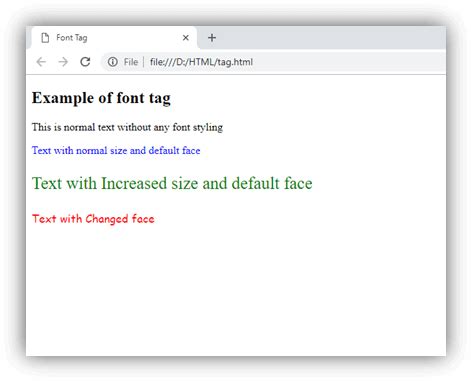Viewport: 471px width, 381px height.
Task: Click the browser forward arrow
Action: pos(63,62)
